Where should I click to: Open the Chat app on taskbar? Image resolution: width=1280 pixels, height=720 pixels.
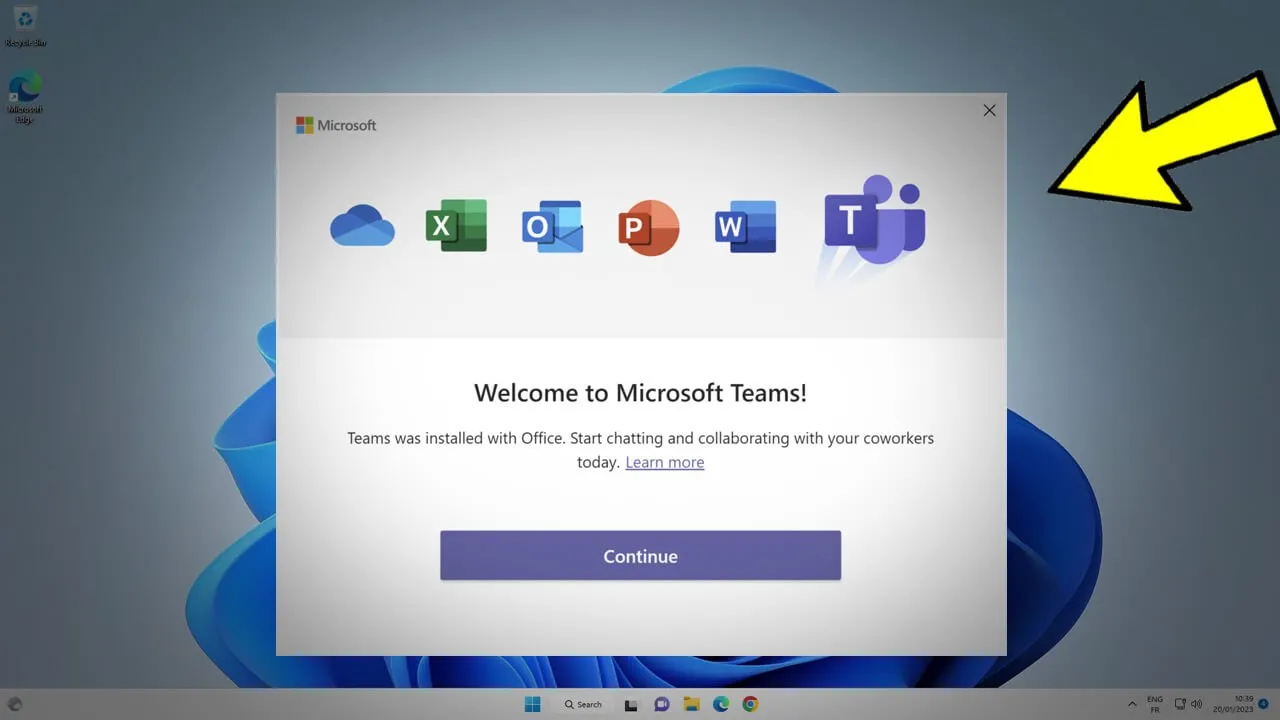(661, 704)
